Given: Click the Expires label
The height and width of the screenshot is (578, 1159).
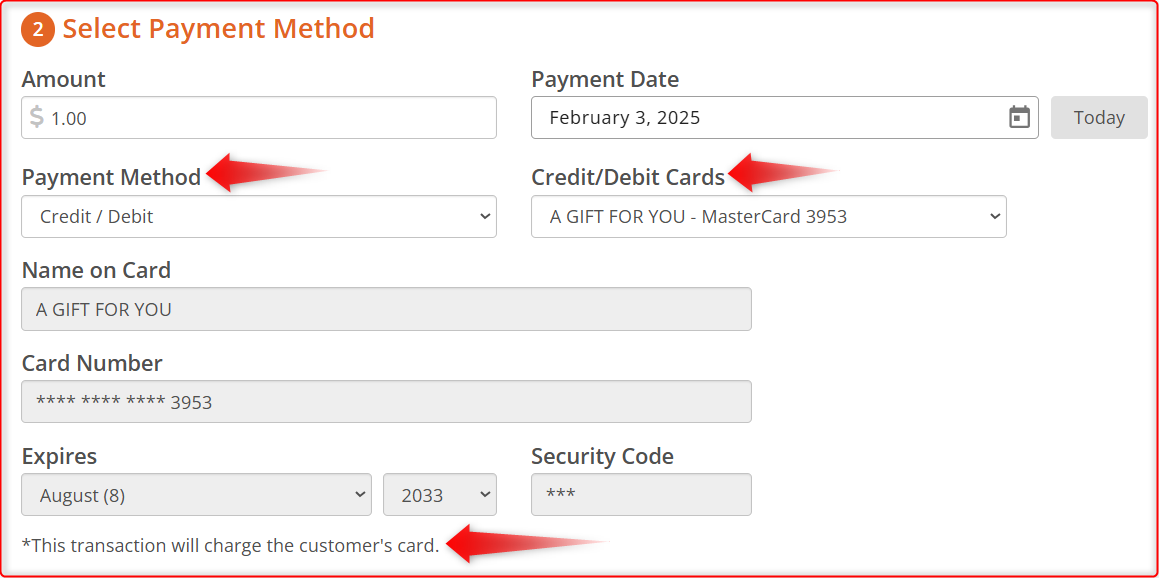Looking at the screenshot, I should coord(59,457).
